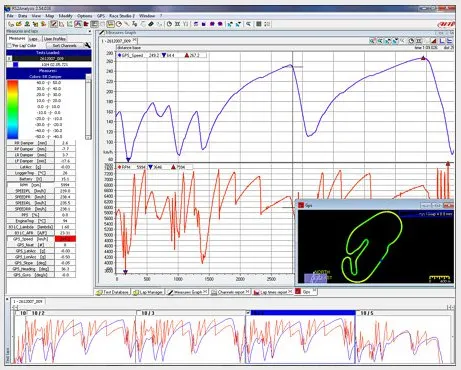Open the Test Database bottom tab
This screenshot has width=461, height=370.
113,292
